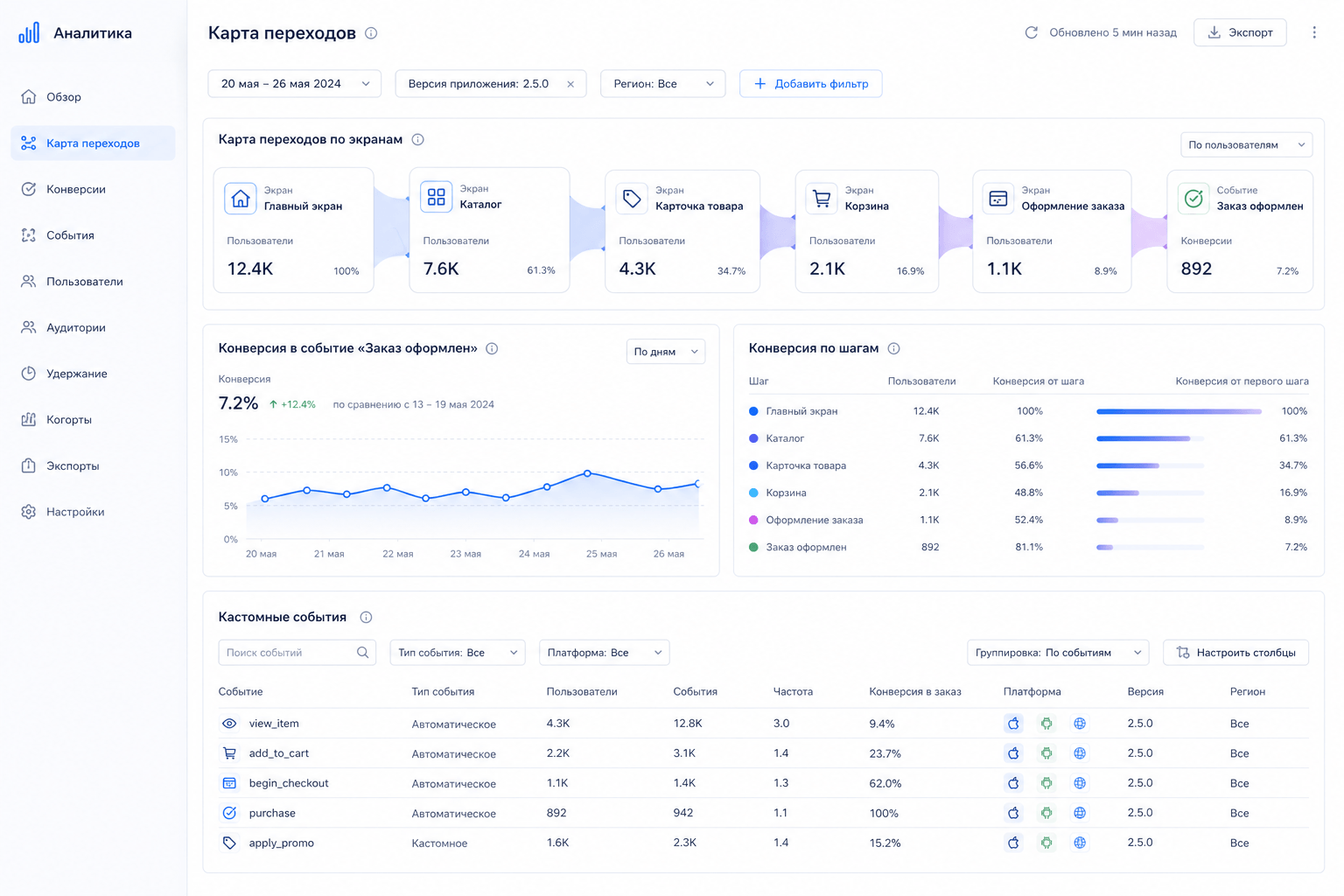
Task: Click the 25 мая peak point on chart
Action: [x=587, y=473]
